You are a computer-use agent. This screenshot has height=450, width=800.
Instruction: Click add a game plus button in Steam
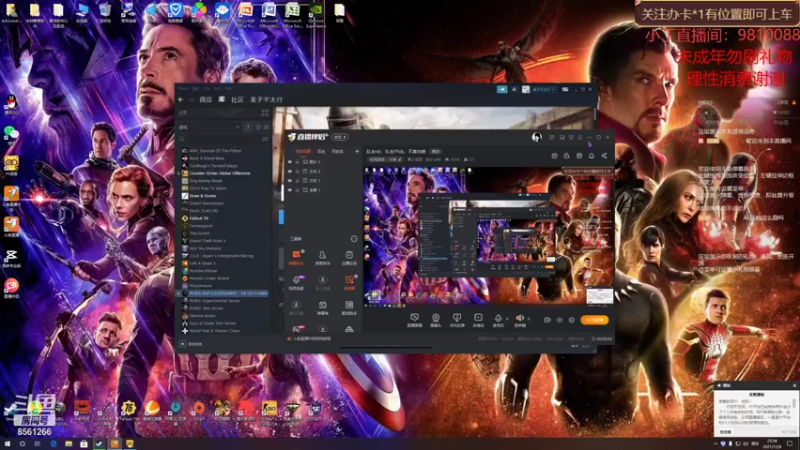(x=182, y=344)
